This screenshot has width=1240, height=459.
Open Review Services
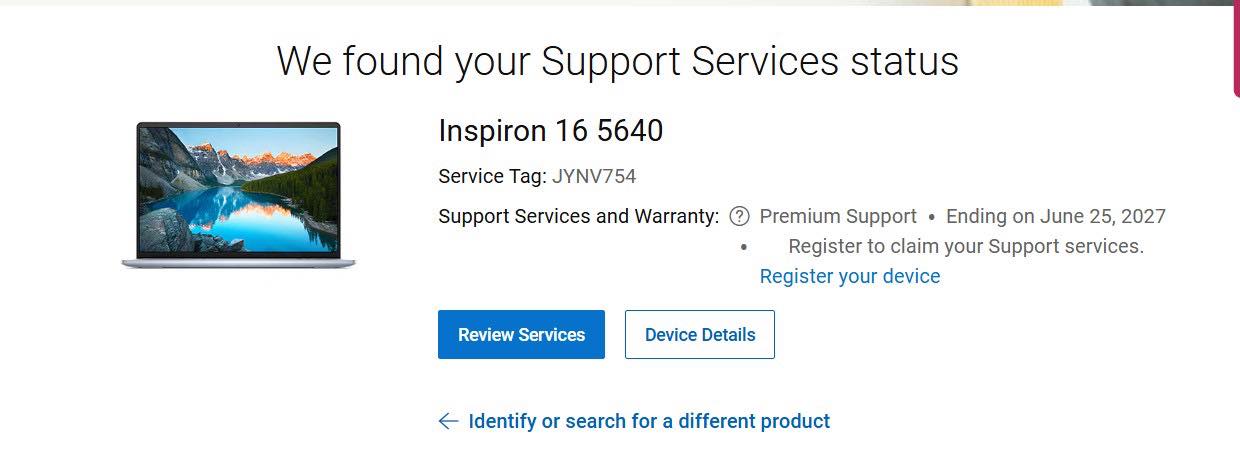coord(521,335)
